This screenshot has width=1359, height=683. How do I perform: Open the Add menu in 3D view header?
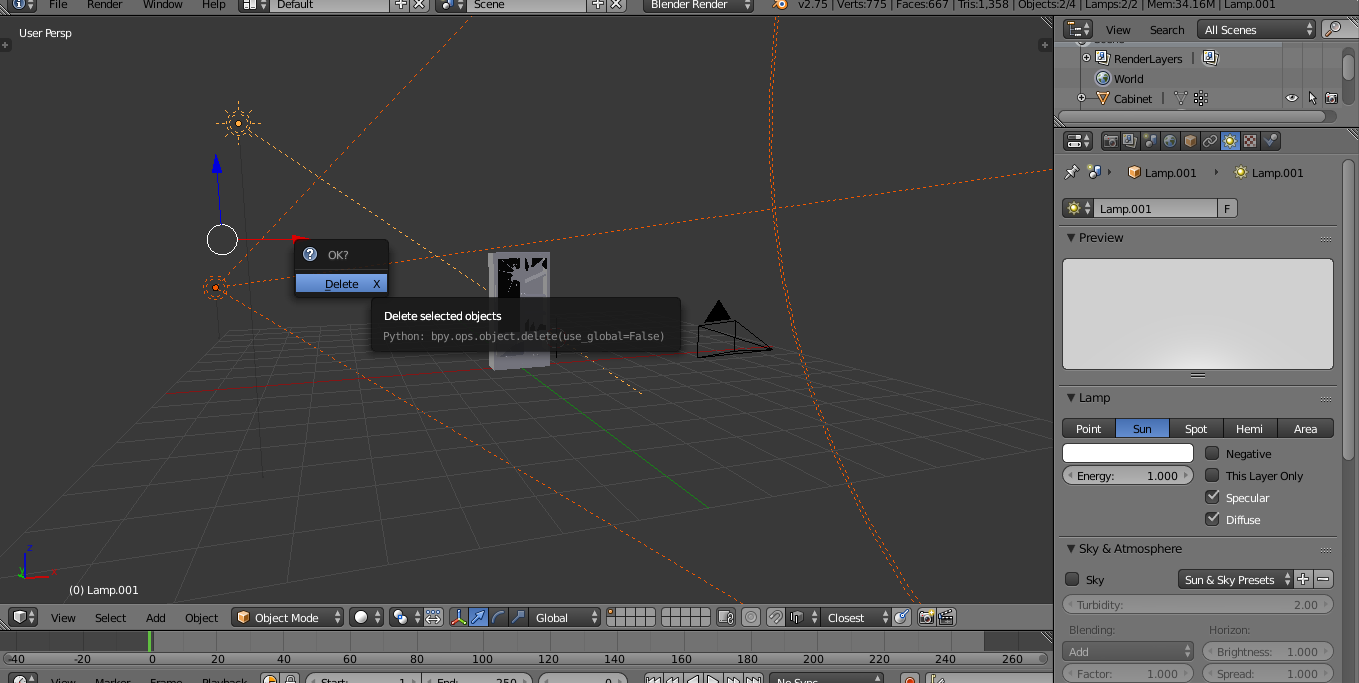tap(156, 617)
